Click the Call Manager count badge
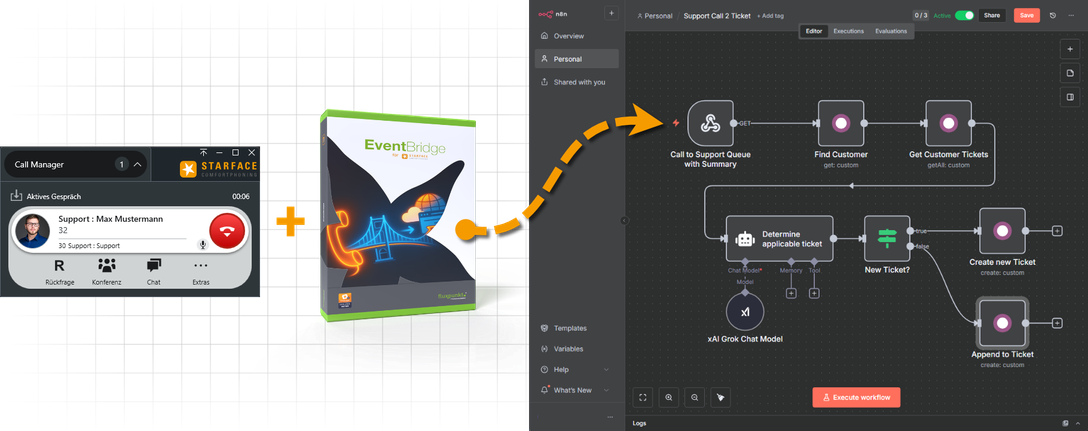The height and width of the screenshot is (431, 1088). pos(122,164)
